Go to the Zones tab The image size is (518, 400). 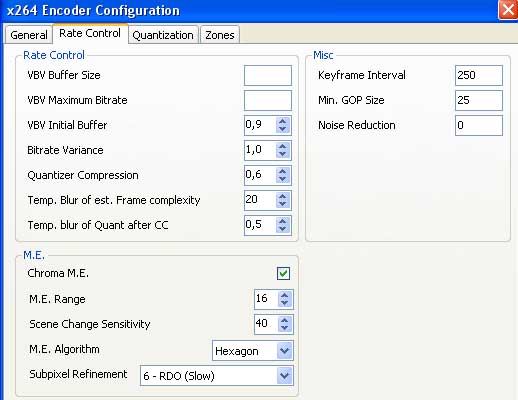point(220,35)
